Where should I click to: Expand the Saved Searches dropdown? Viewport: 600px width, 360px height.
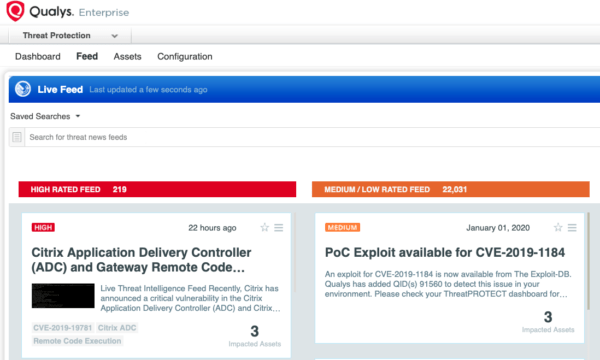(45, 116)
